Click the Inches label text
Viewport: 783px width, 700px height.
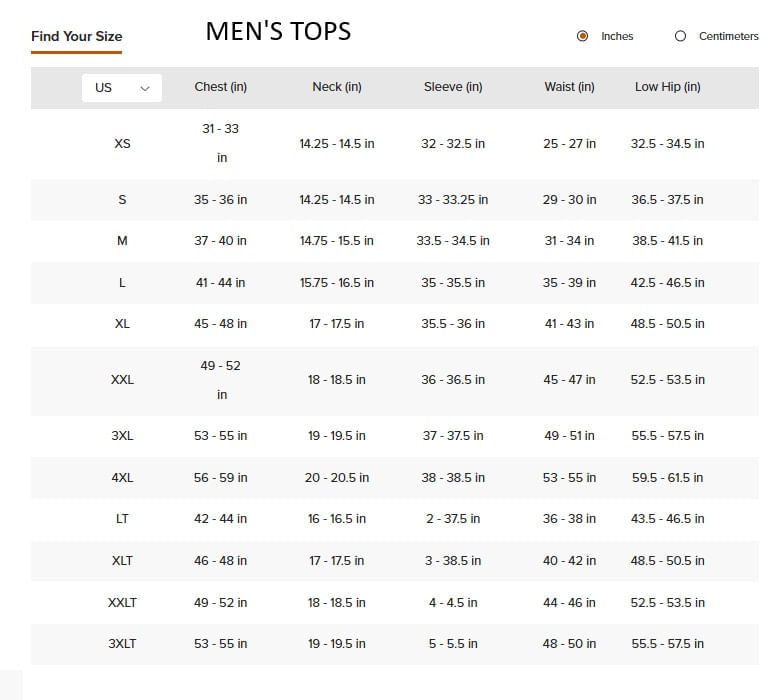tap(617, 36)
